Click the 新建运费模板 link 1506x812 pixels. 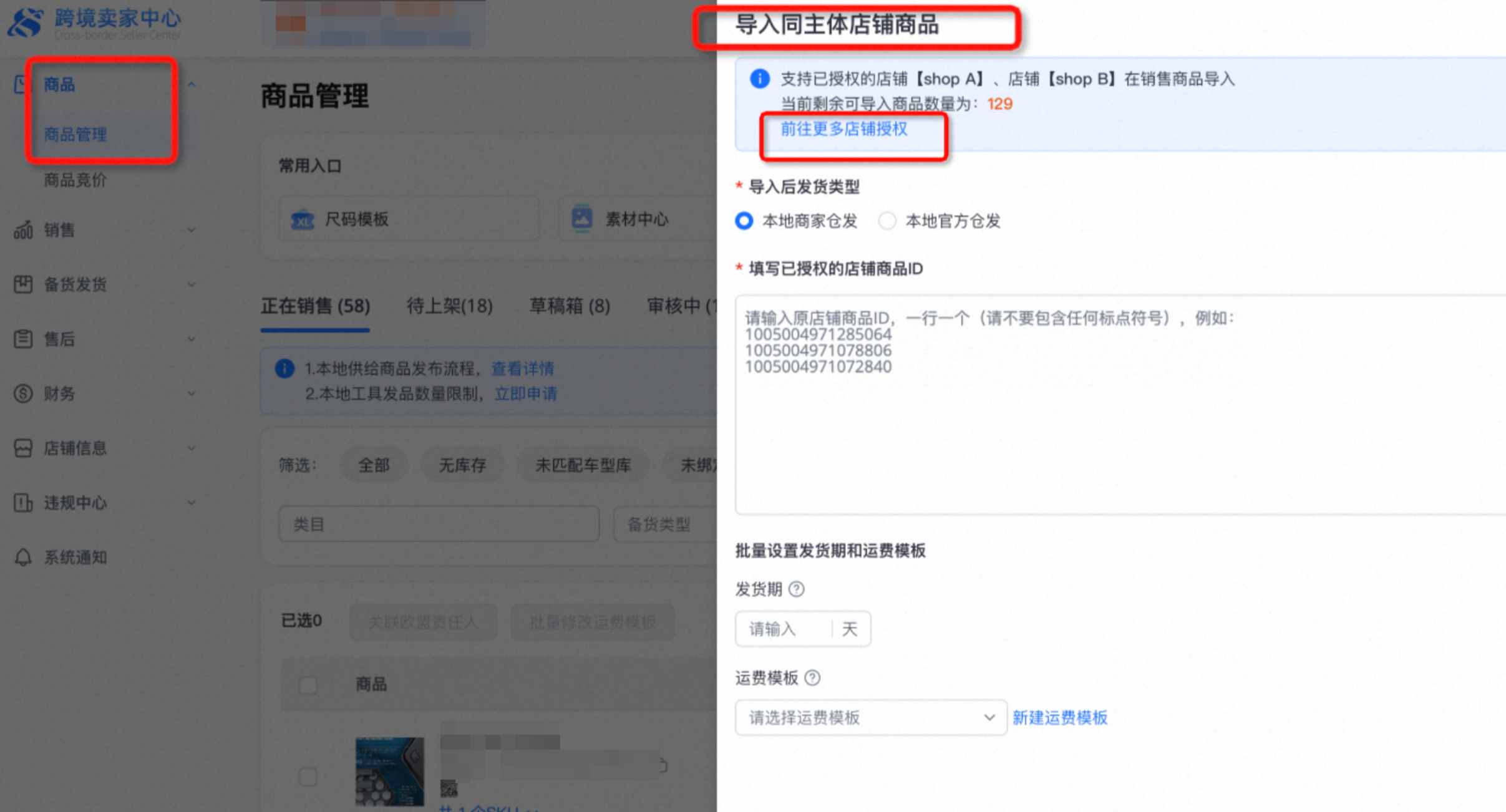point(1059,717)
